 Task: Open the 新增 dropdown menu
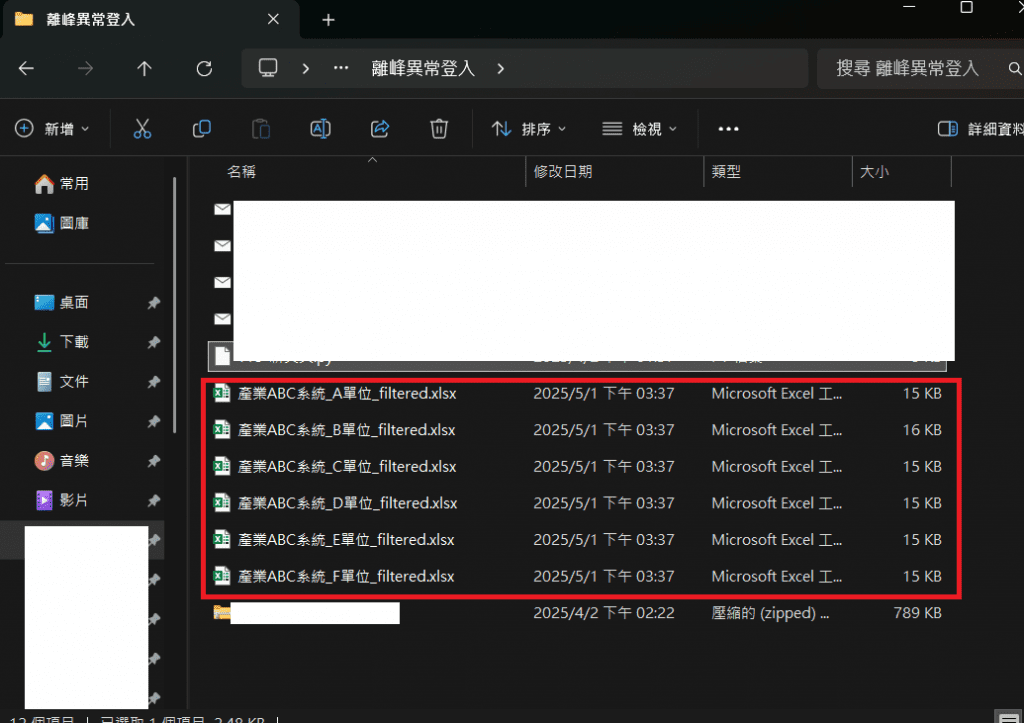(x=52, y=129)
